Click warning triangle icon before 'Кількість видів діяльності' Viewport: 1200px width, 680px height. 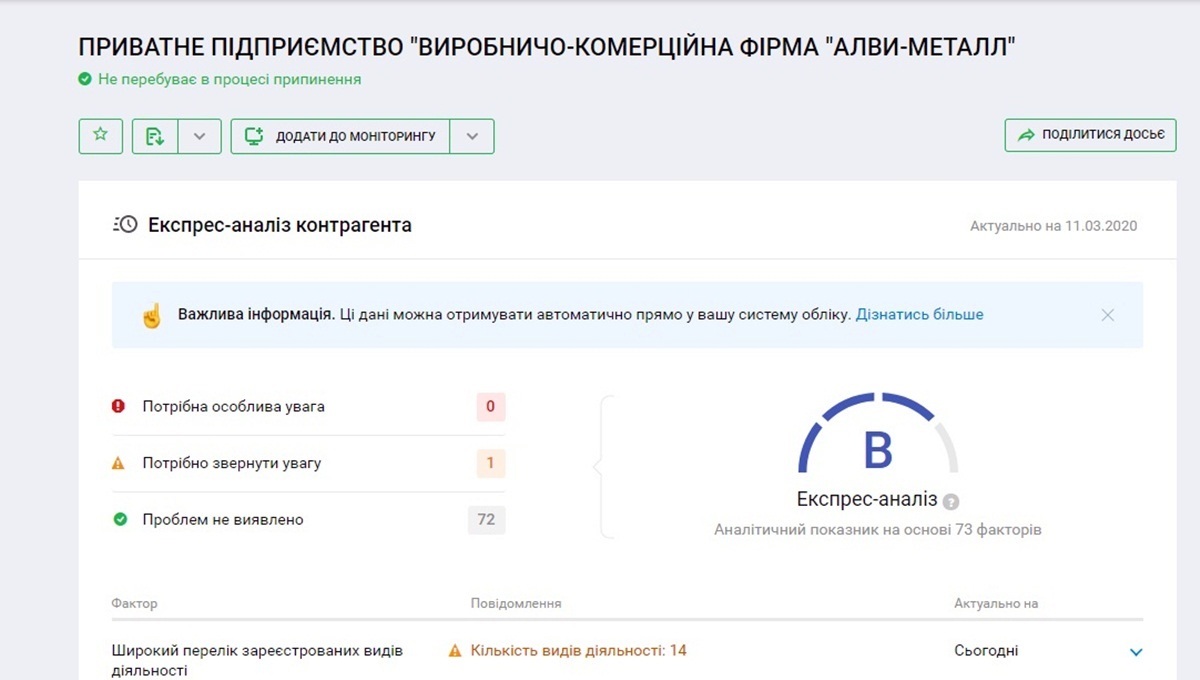click(455, 651)
